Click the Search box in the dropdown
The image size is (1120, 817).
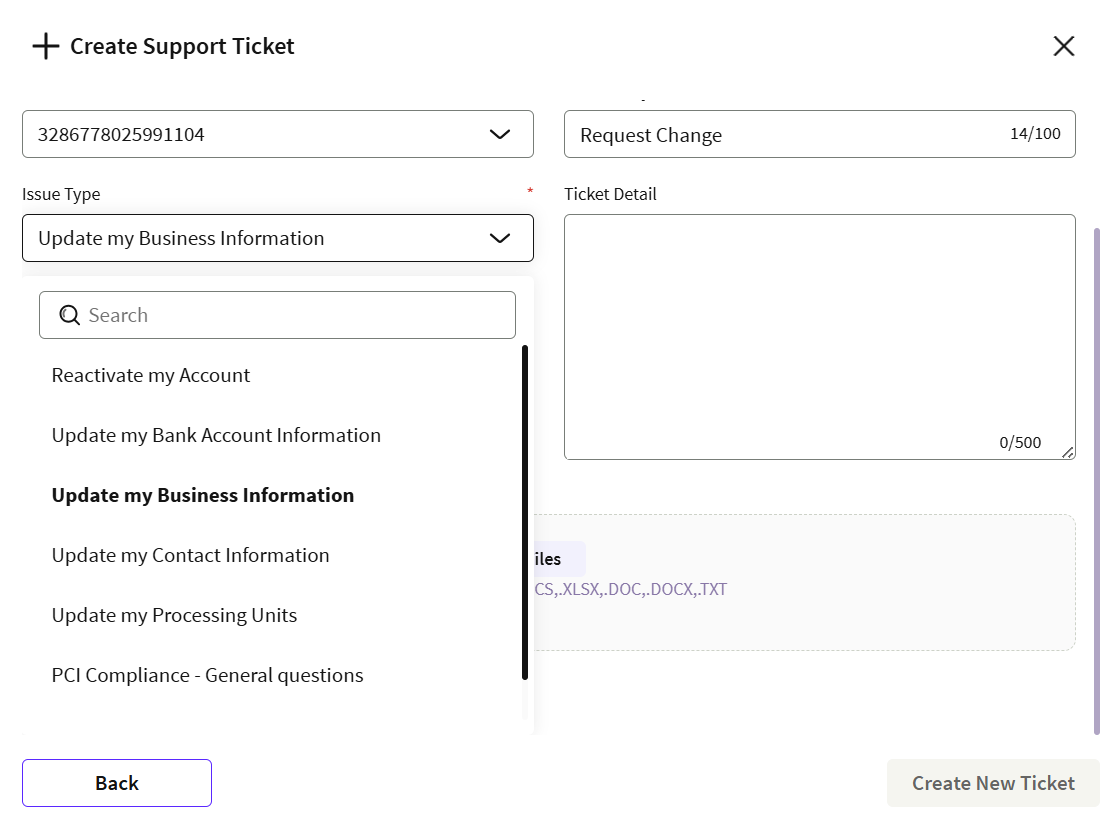click(x=290, y=315)
